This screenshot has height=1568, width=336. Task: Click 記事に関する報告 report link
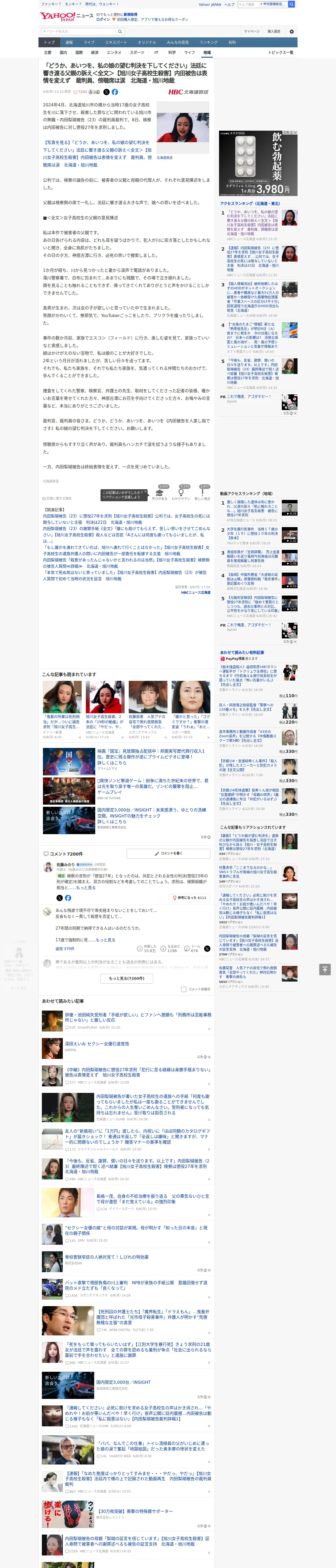[57, 499]
